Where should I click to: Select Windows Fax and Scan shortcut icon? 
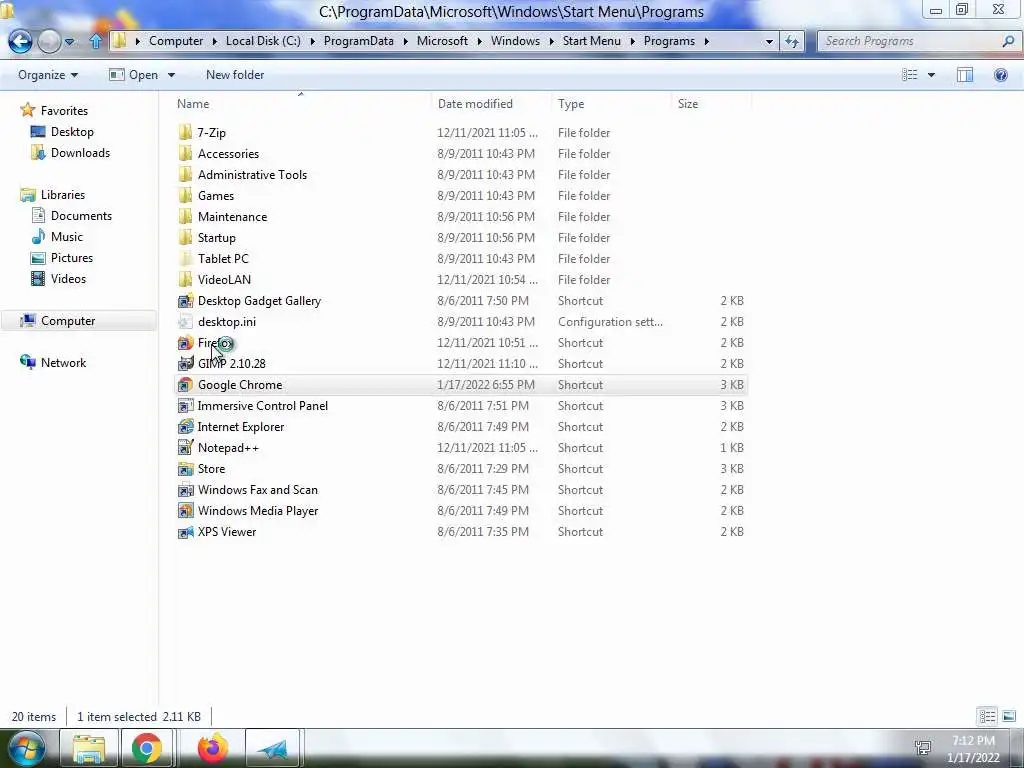point(185,490)
